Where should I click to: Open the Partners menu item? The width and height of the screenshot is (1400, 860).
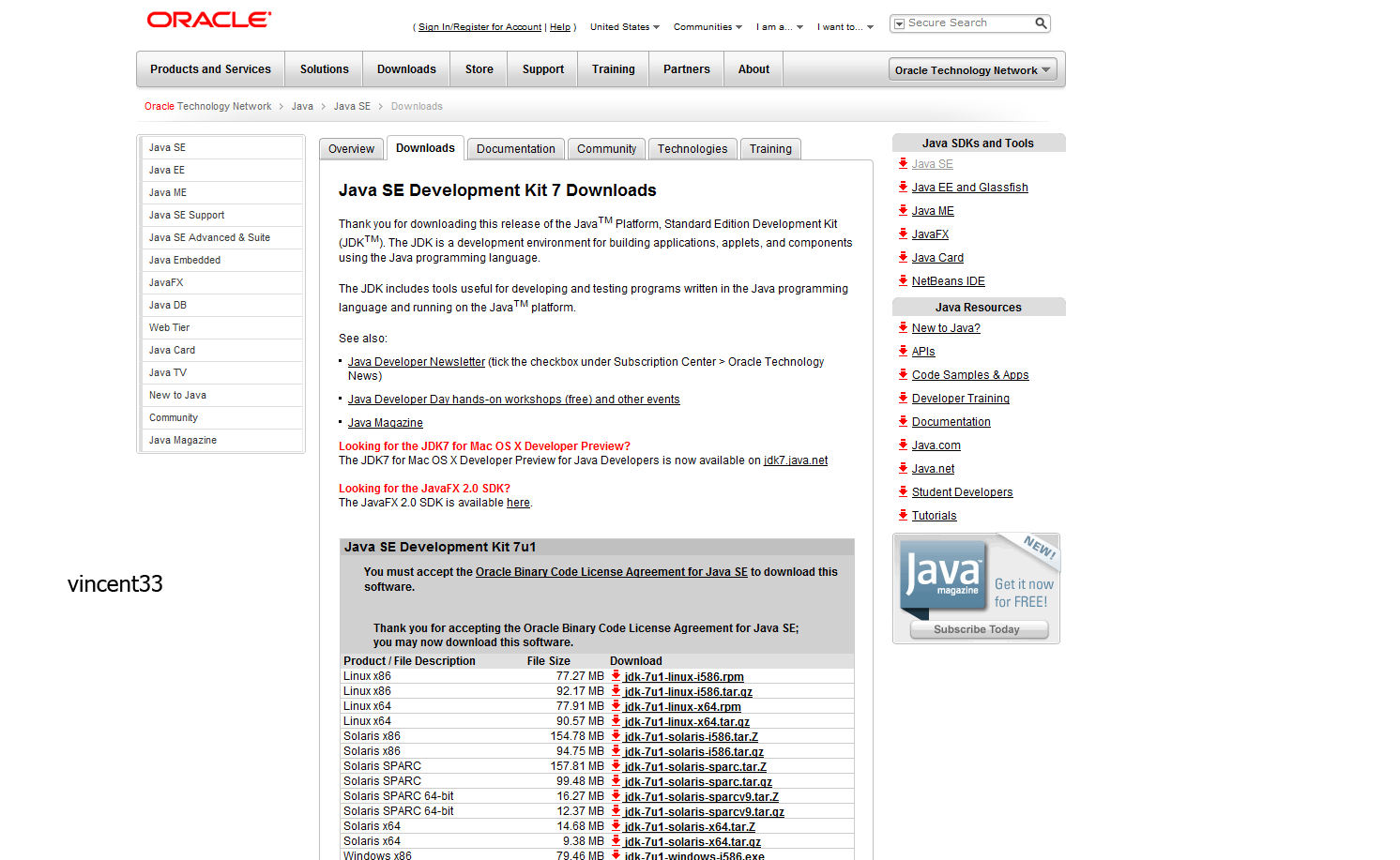pyautogui.click(x=686, y=69)
